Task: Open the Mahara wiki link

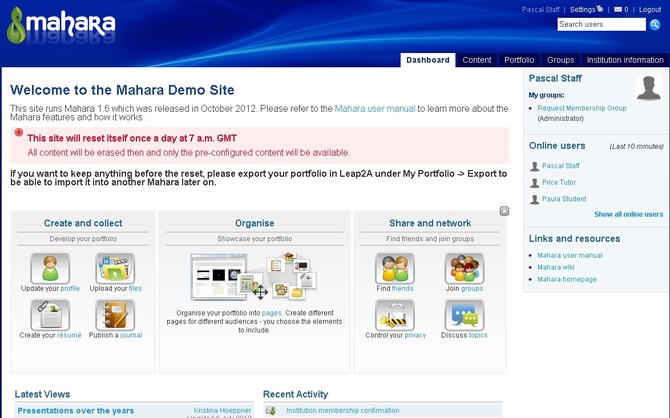Action: (555, 267)
